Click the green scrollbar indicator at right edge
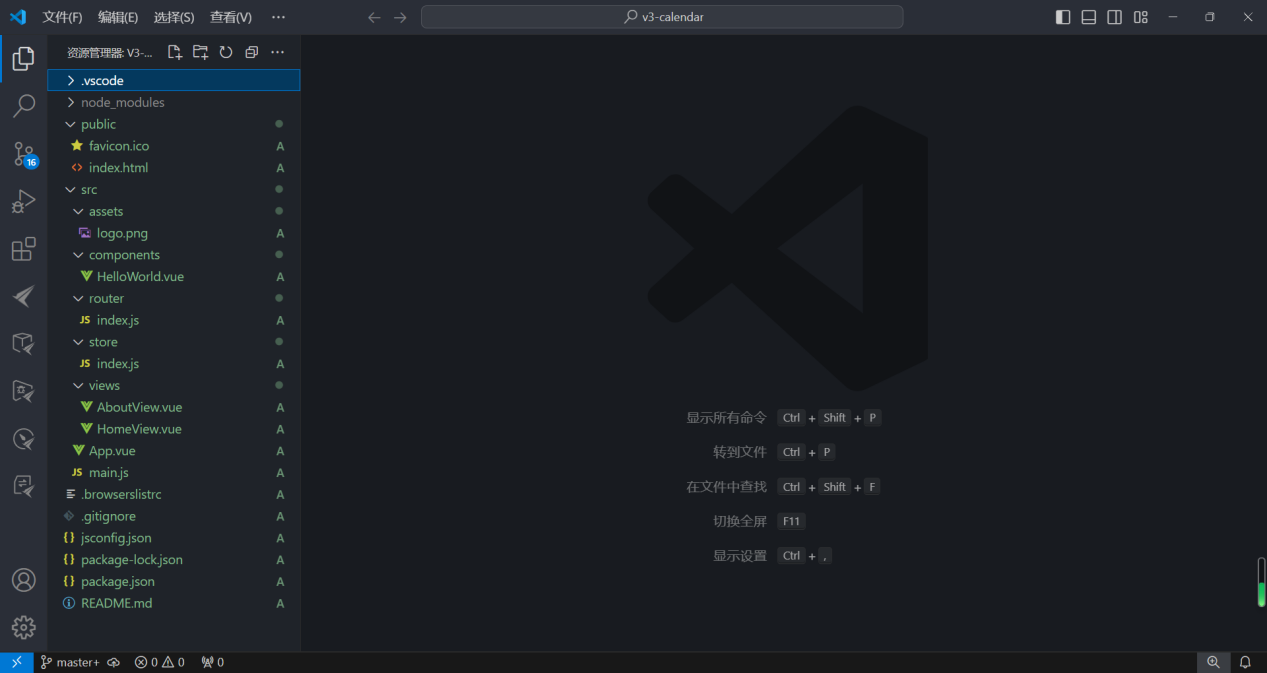 coord(1261,582)
